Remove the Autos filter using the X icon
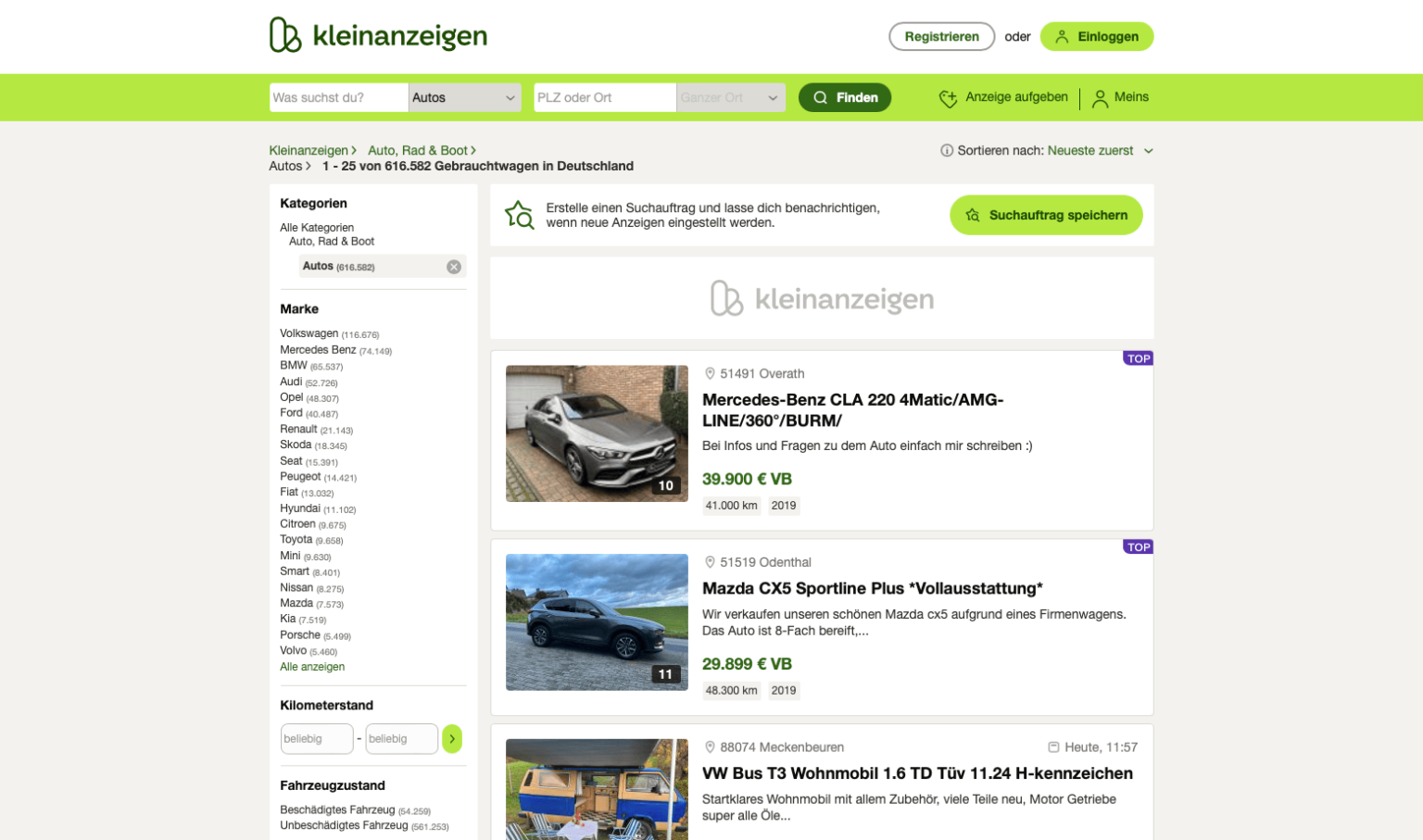 coord(453,266)
